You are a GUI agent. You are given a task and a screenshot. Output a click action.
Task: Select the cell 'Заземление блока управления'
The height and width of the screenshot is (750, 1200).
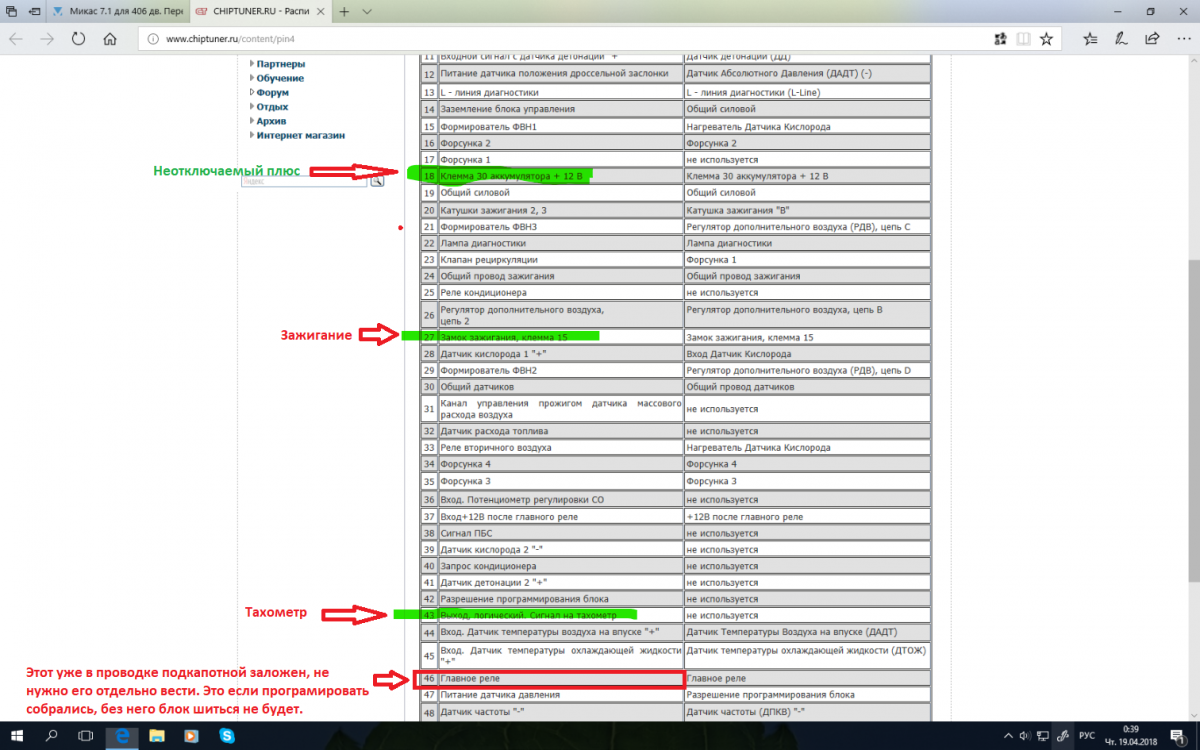(560, 108)
